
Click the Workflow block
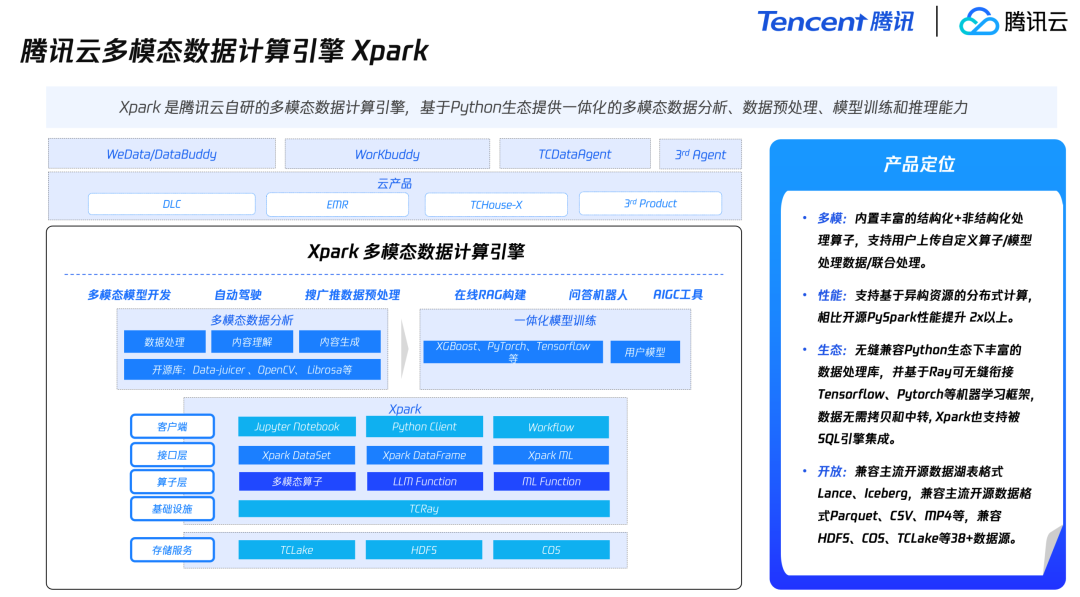[x=551, y=428]
